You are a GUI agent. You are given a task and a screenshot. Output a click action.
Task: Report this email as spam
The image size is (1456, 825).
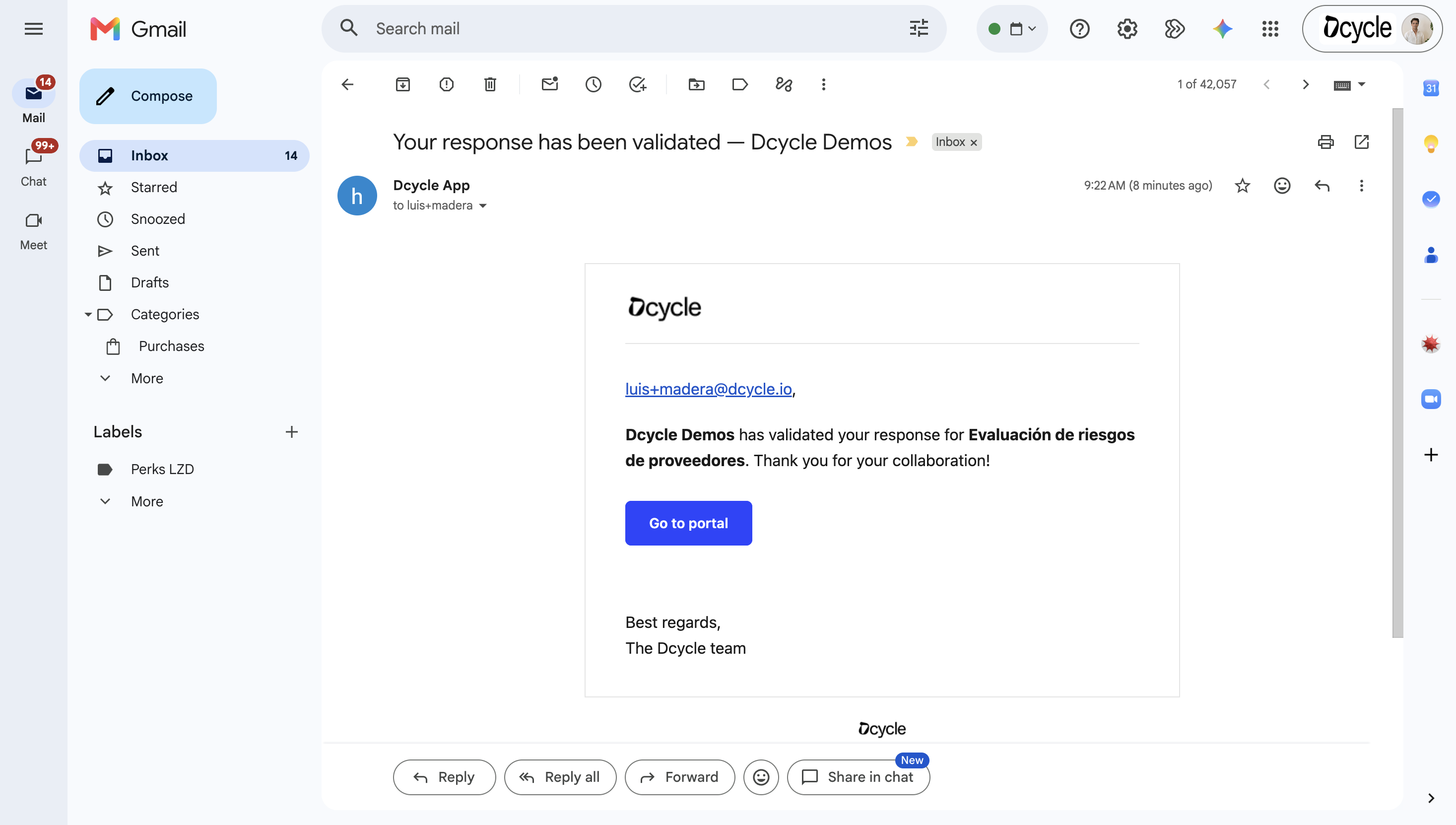pyautogui.click(x=446, y=84)
